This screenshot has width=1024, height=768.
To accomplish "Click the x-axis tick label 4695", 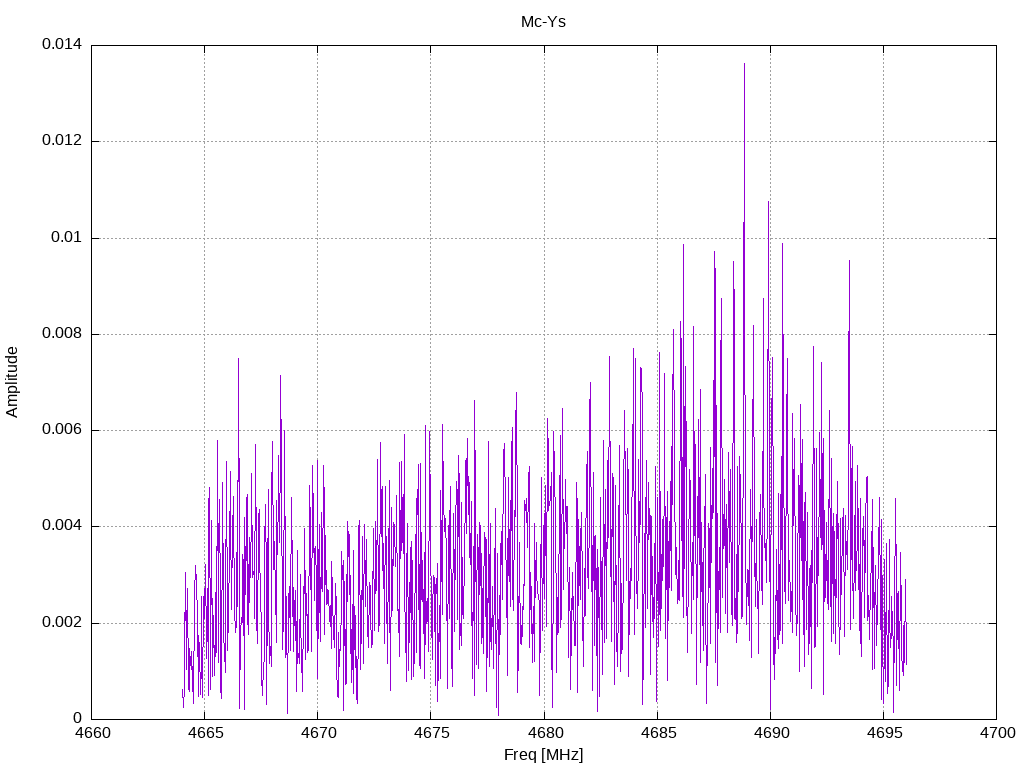I will pyautogui.click(x=884, y=733).
